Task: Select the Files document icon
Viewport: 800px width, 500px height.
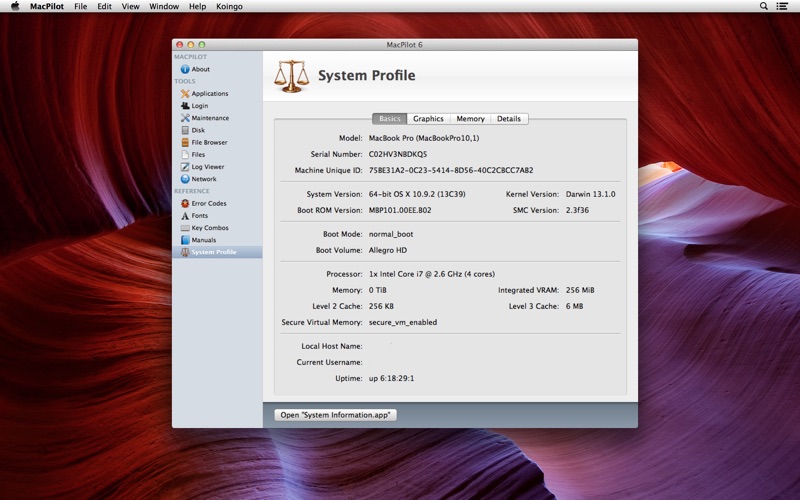Action: [185, 155]
